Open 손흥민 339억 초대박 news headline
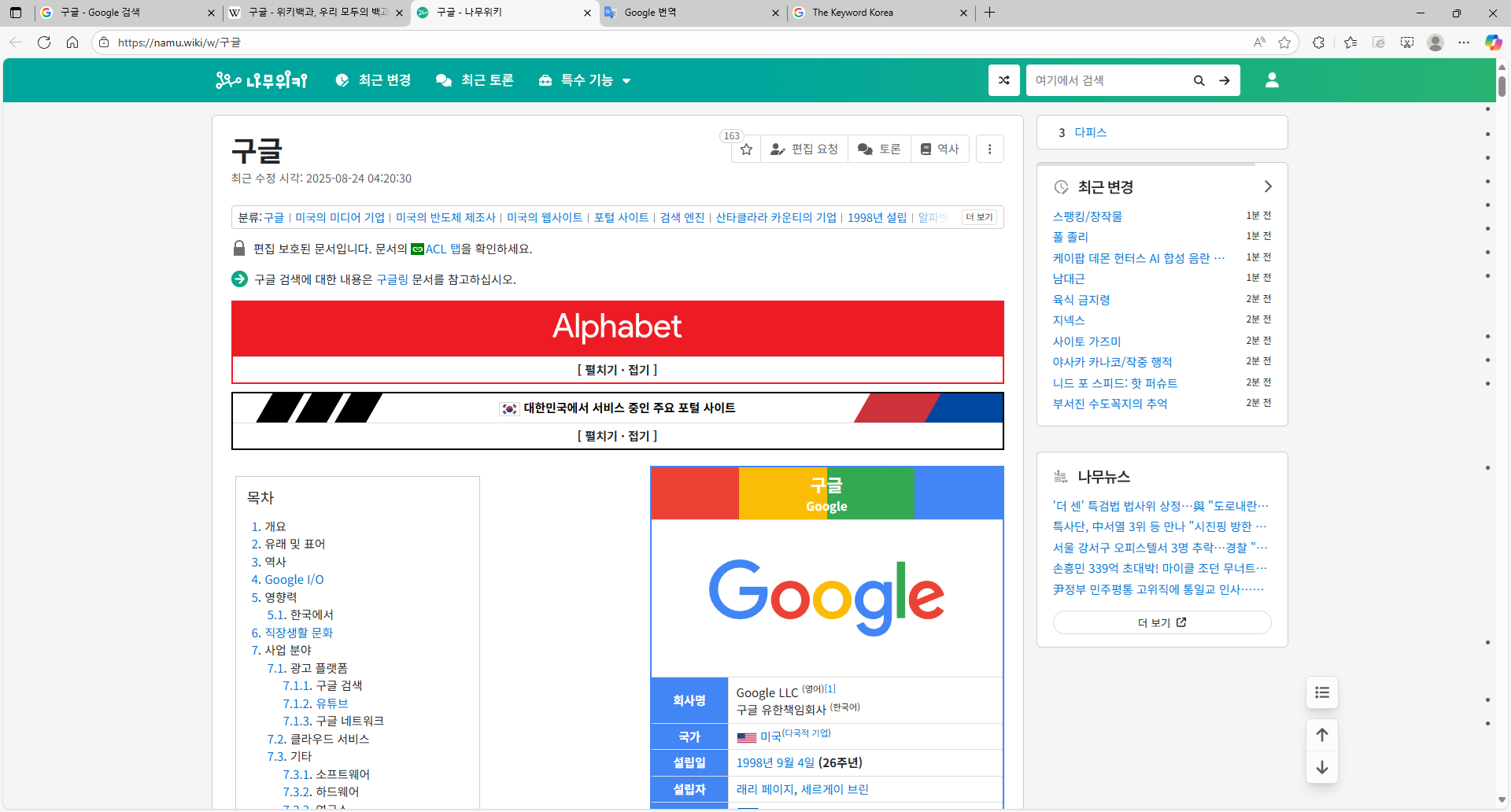 [1160, 568]
